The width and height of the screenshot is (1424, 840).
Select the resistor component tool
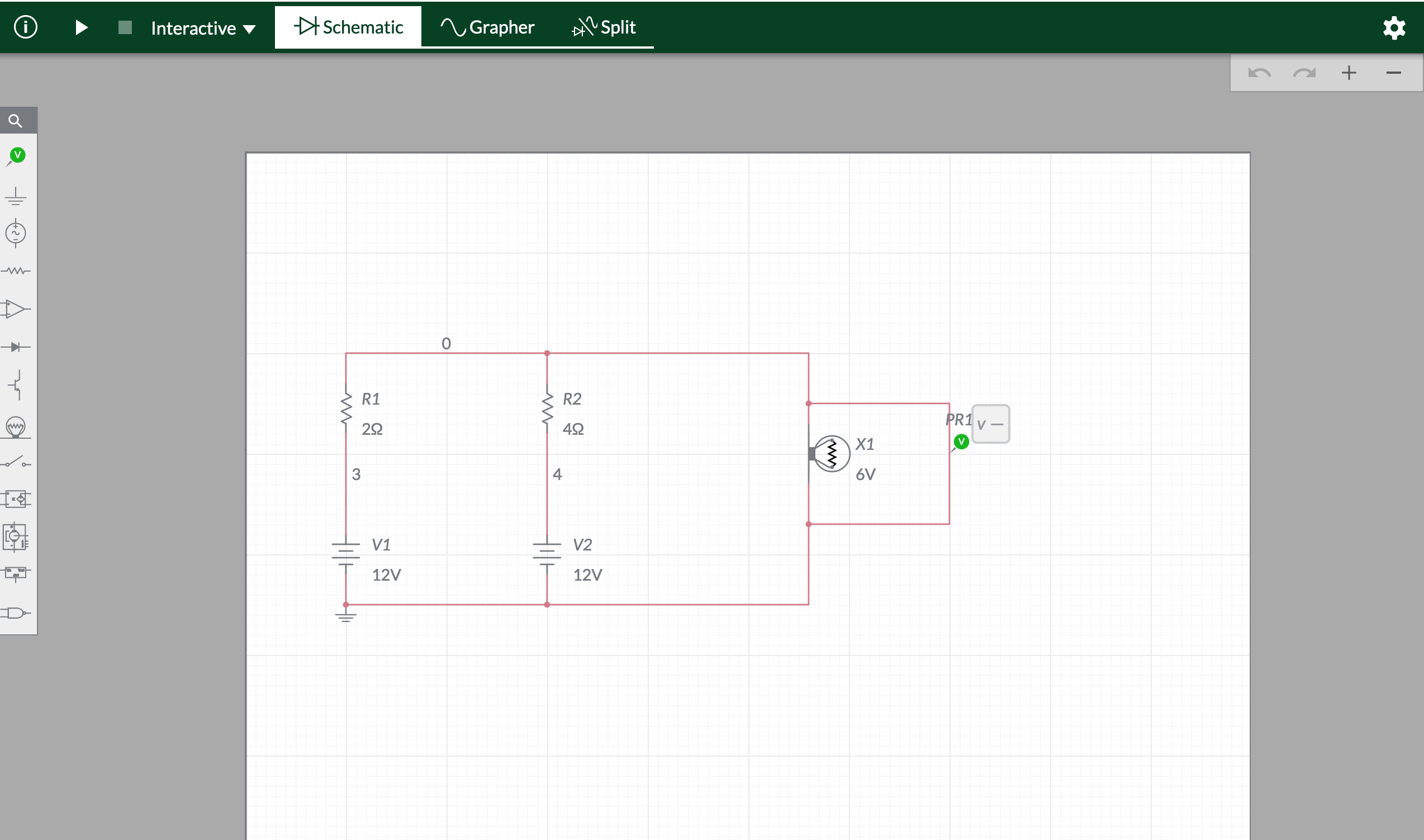point(16,270)
